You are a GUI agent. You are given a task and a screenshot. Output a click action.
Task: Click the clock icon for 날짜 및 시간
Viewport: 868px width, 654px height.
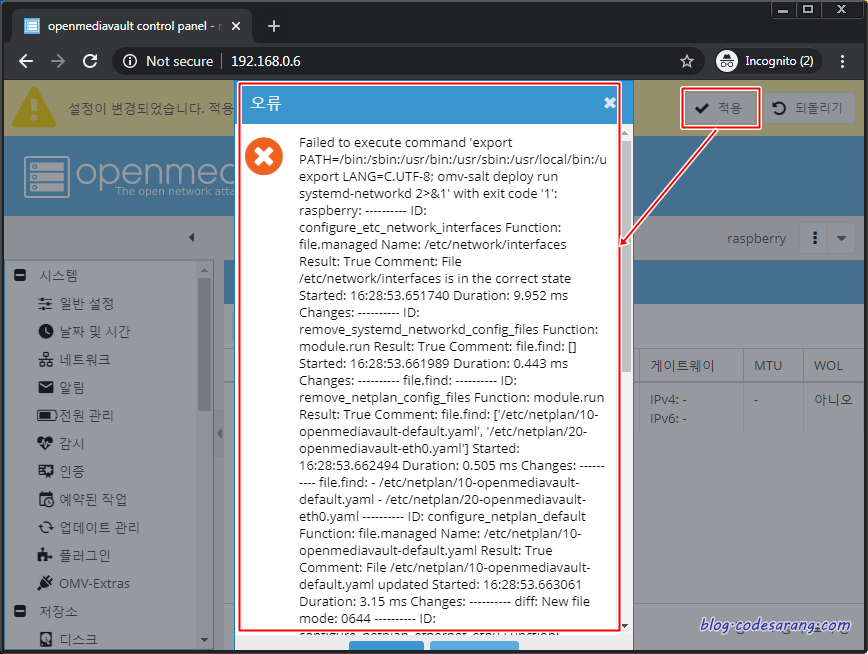pyautogui.click(x=45, y=331)
